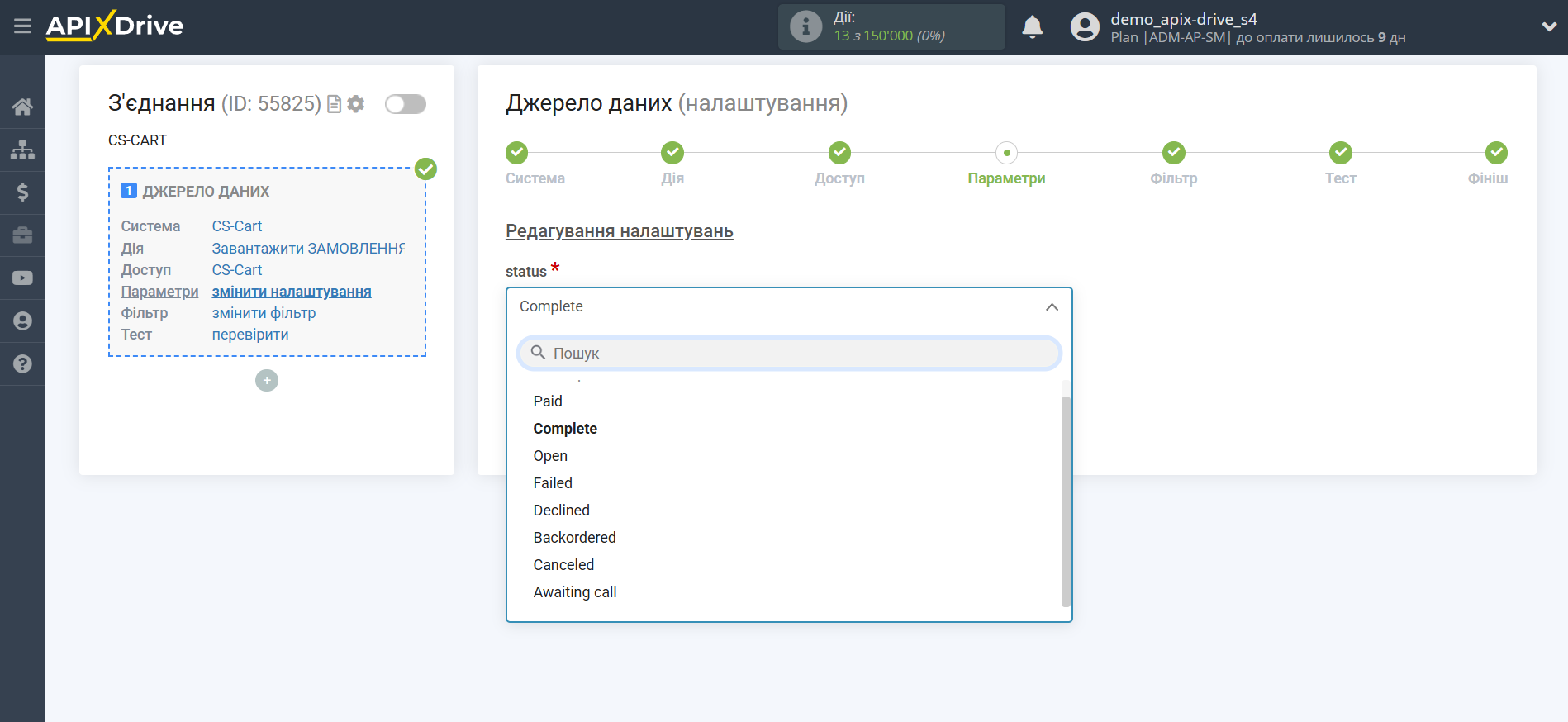Open the notifications bell
This screenshot has width=1568, height=722.
tap(1032, 27)
